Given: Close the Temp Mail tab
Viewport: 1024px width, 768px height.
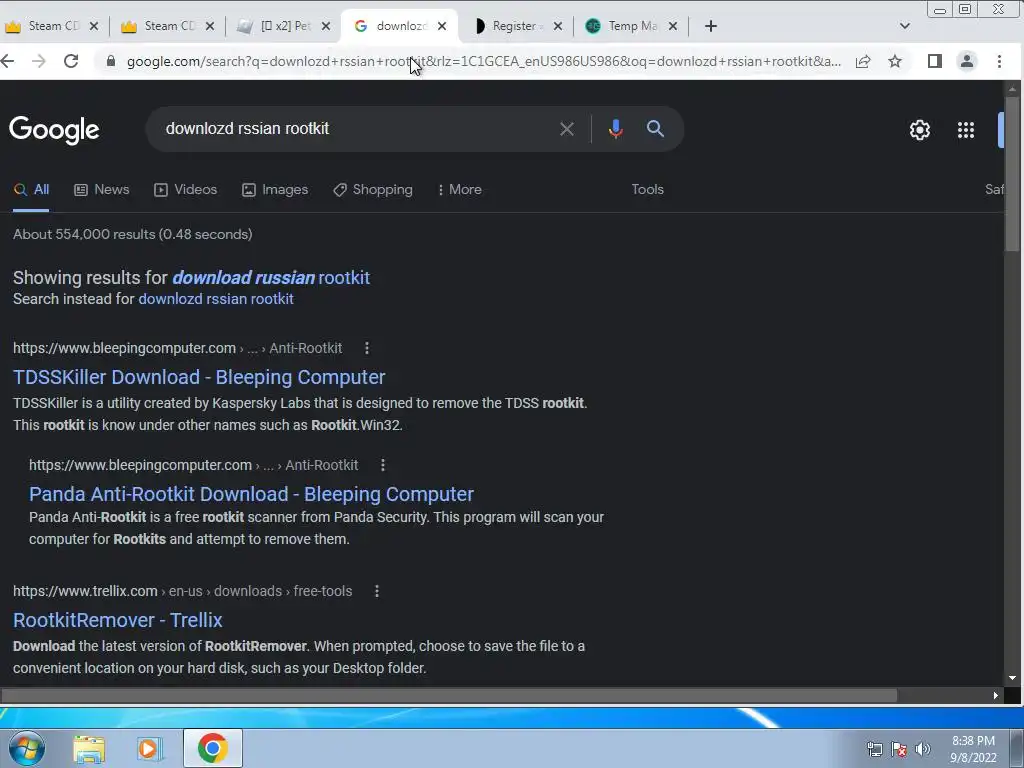Looking at the screenshot, I should [673, 26].
